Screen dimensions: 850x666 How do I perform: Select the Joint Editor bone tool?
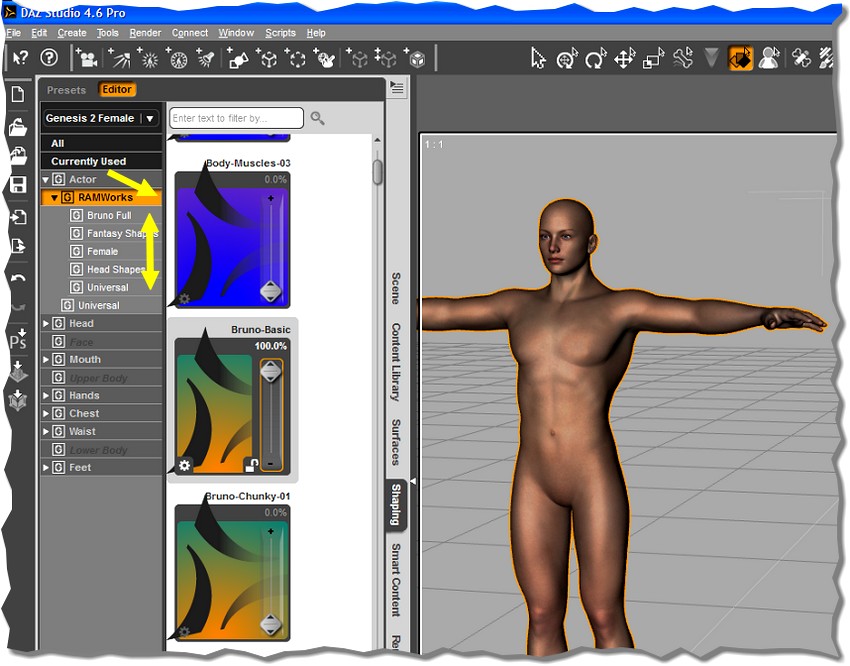801,58
